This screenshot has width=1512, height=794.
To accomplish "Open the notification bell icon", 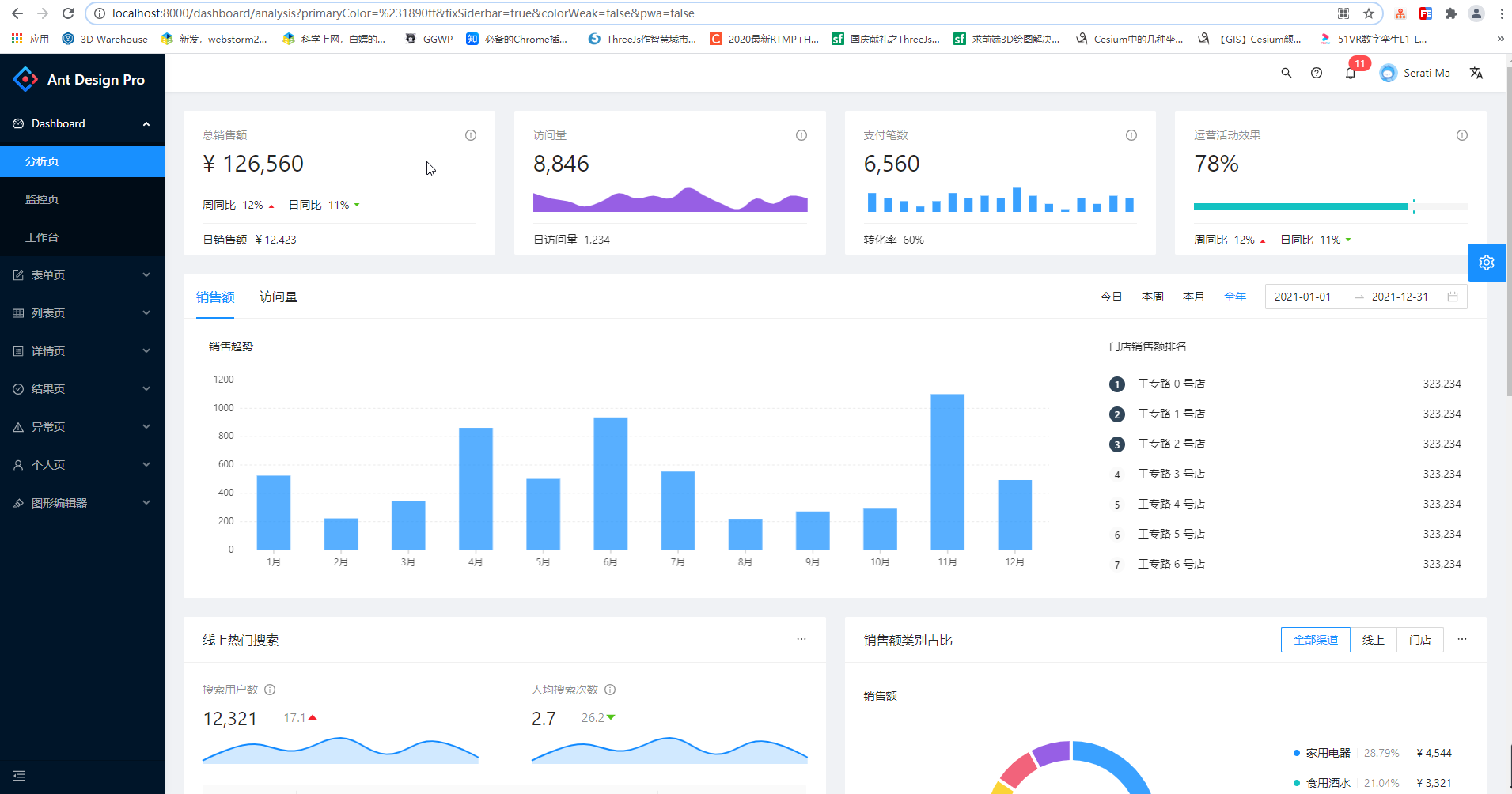I will pyautogui.click(x=1351, y=73).
